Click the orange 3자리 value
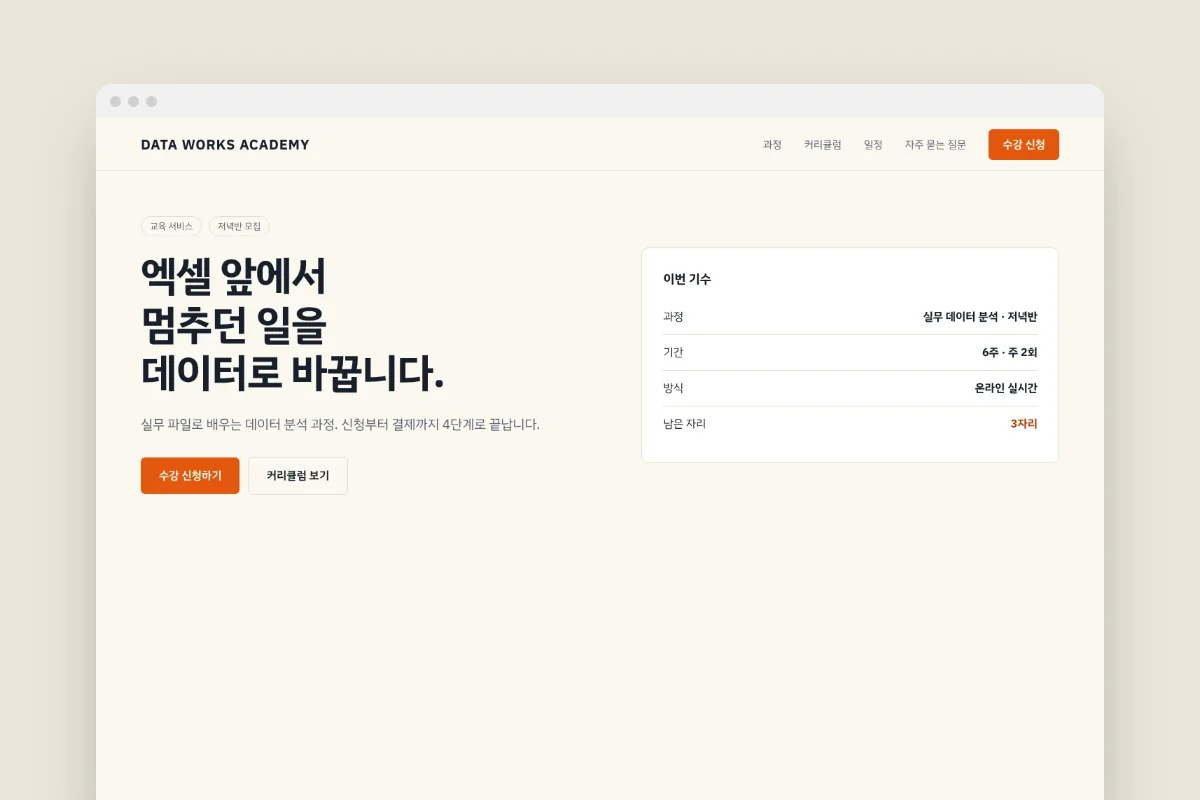This screenshot has width=1200, height=800. (1024, 424)
